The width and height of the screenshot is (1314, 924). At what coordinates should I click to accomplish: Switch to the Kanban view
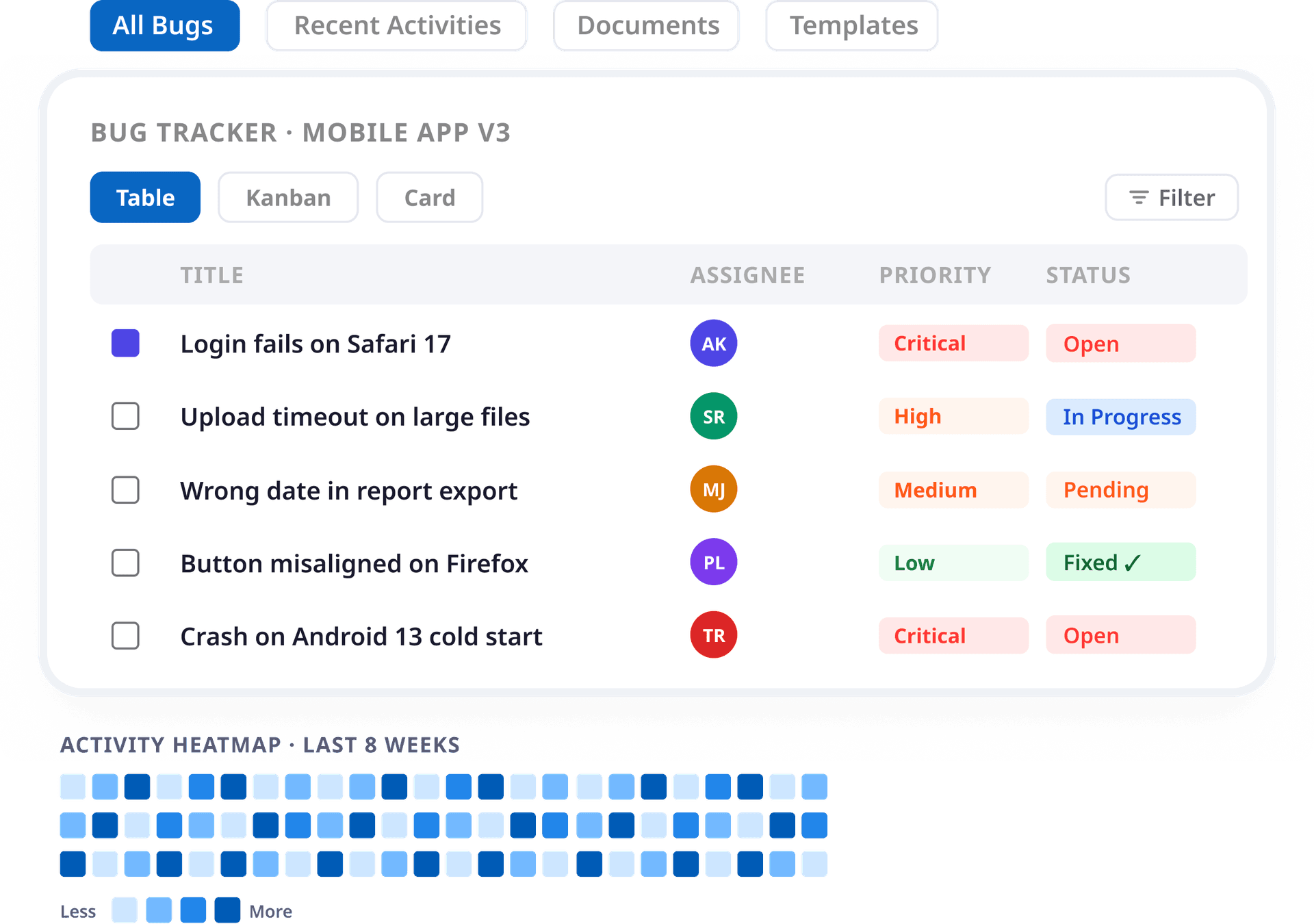pyautogui.click(x=288, y=198)
